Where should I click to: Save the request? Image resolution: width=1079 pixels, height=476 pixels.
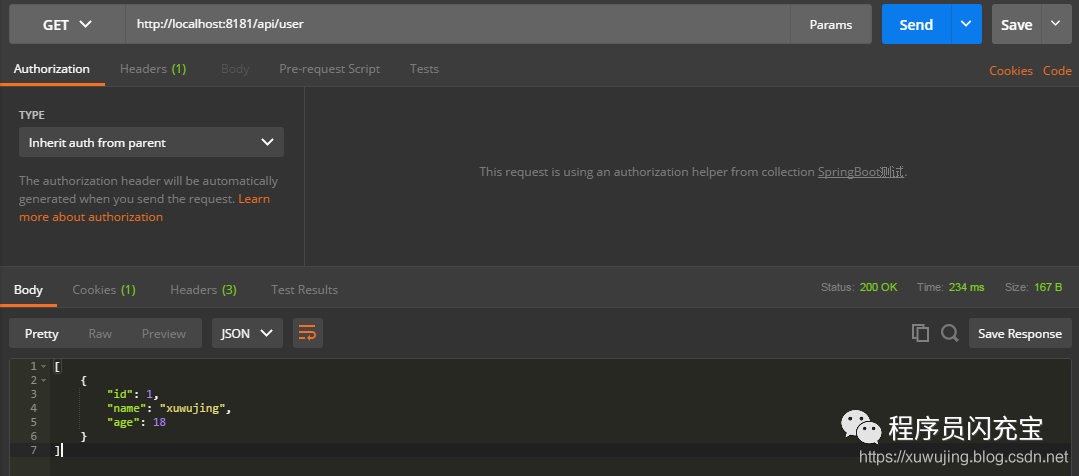(x=1016, y=25)
